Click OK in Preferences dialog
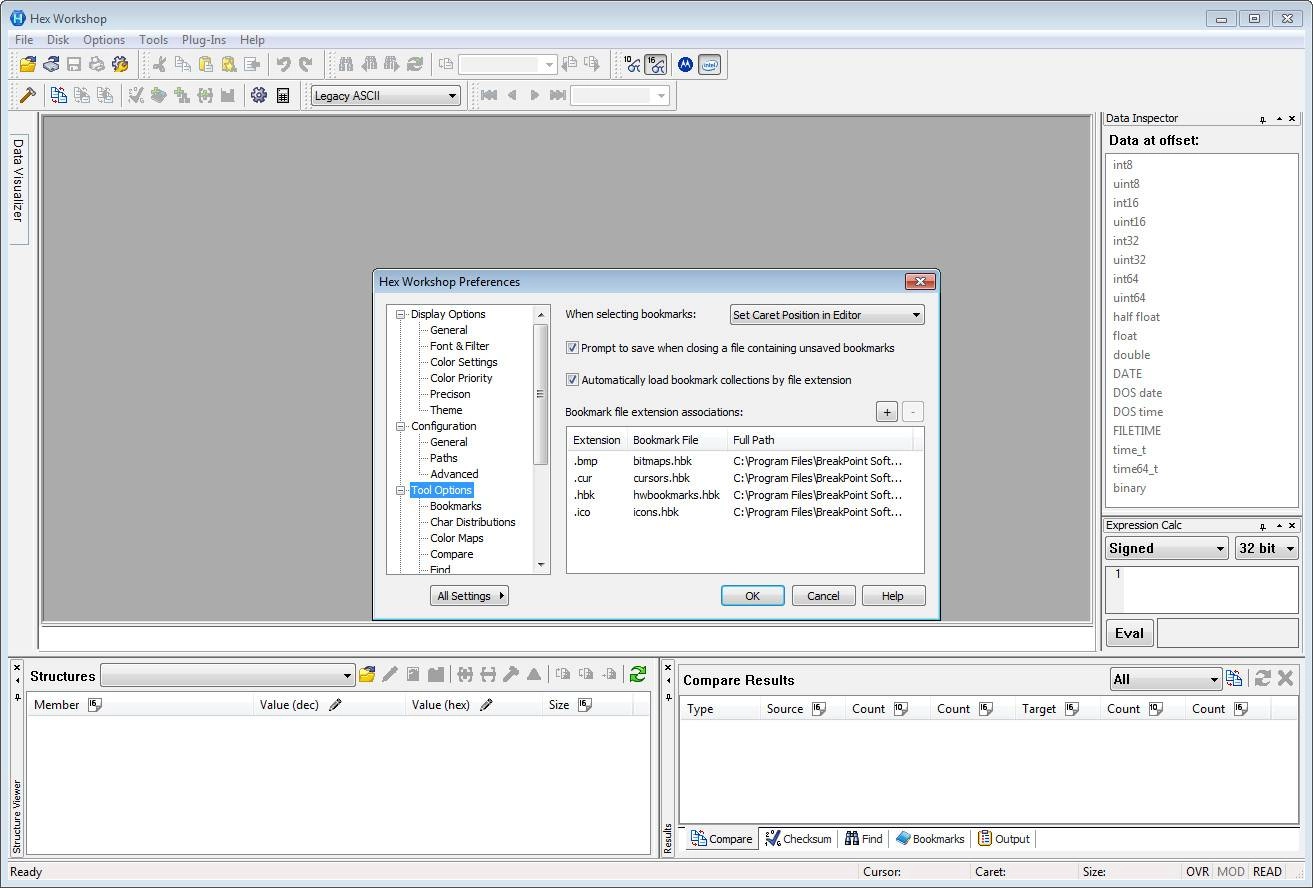The height and width of the screenshot is (888, 1313). pyautogui.click(x=752, y=596)
